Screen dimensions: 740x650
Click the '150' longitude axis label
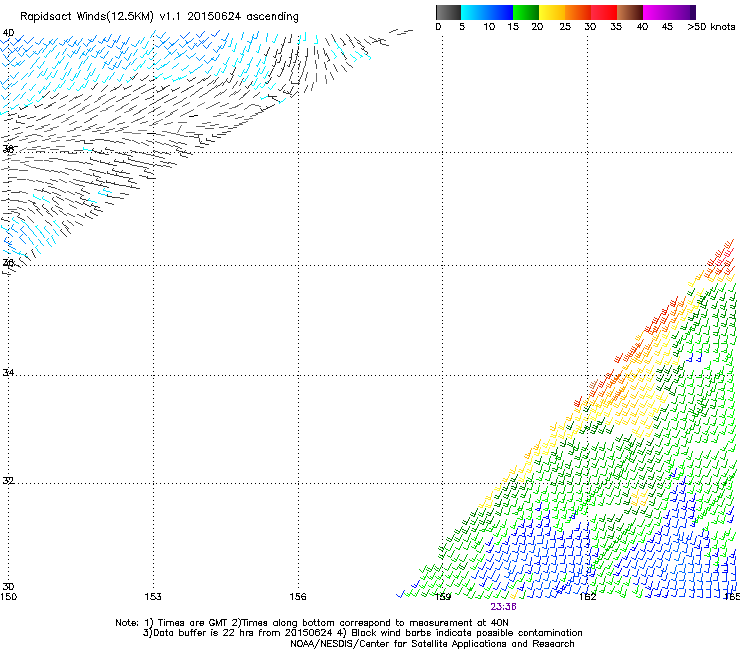pyautogui.click(x=8, y=597)
